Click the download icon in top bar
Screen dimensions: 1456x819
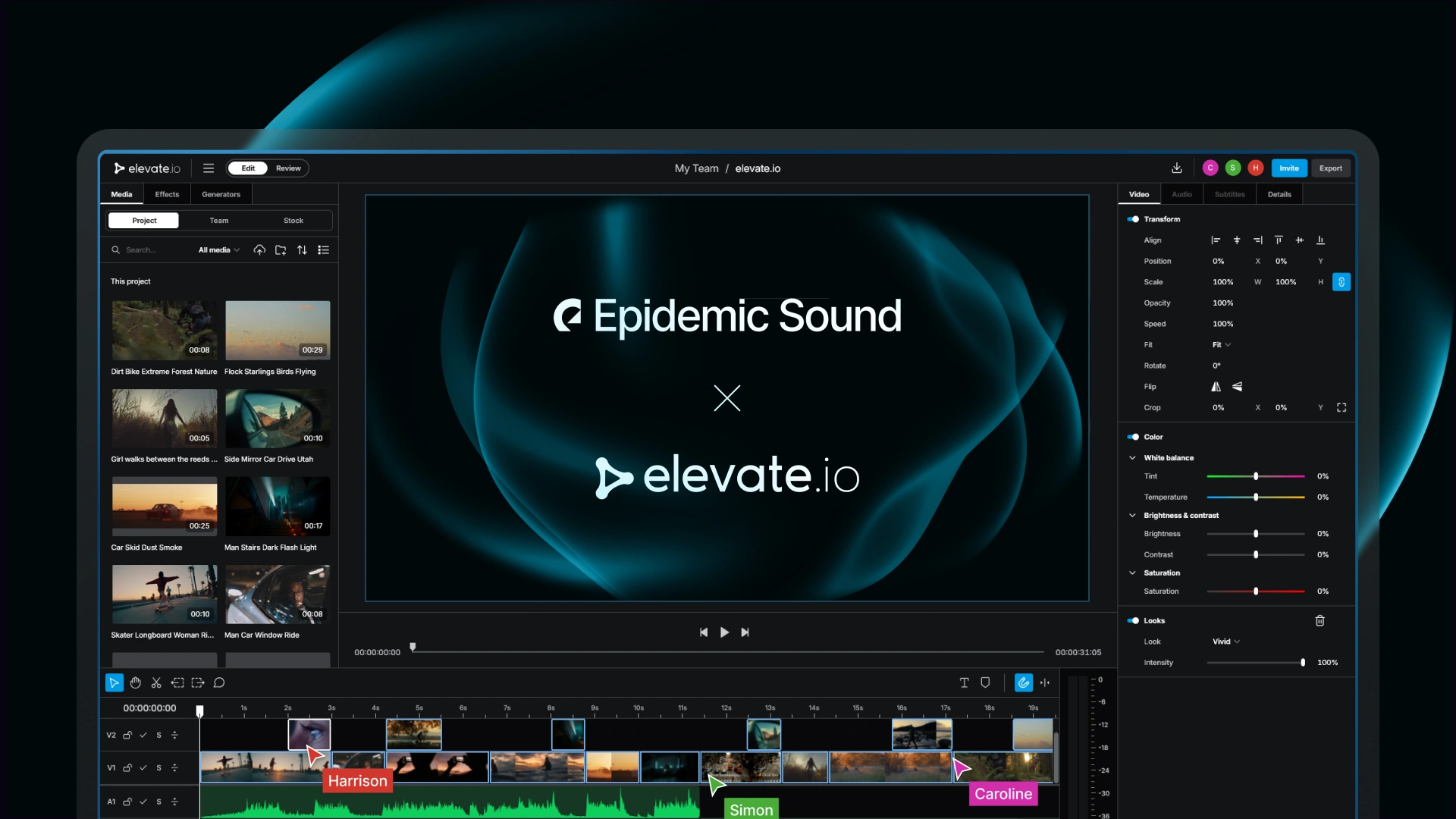point(1176,168)
